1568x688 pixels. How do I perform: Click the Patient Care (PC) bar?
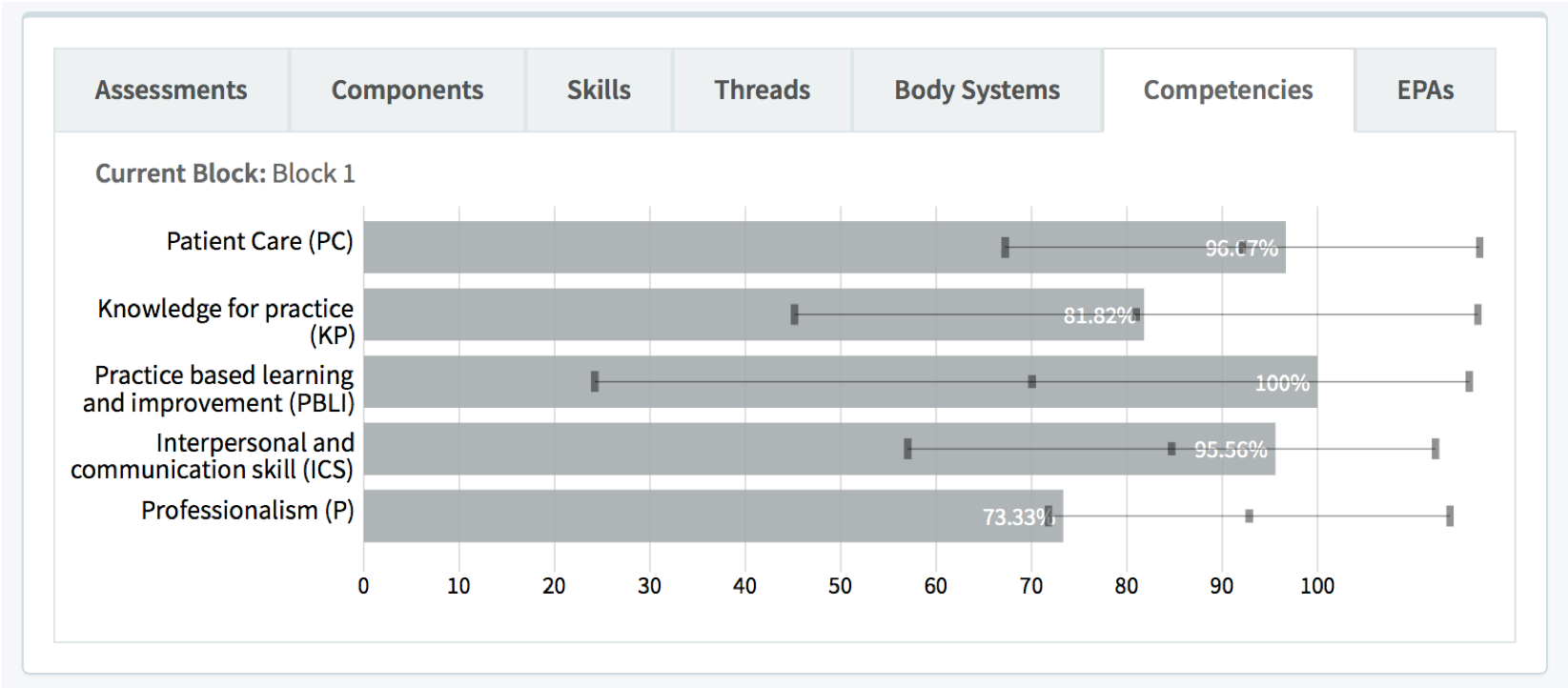[x=667, y=248]
